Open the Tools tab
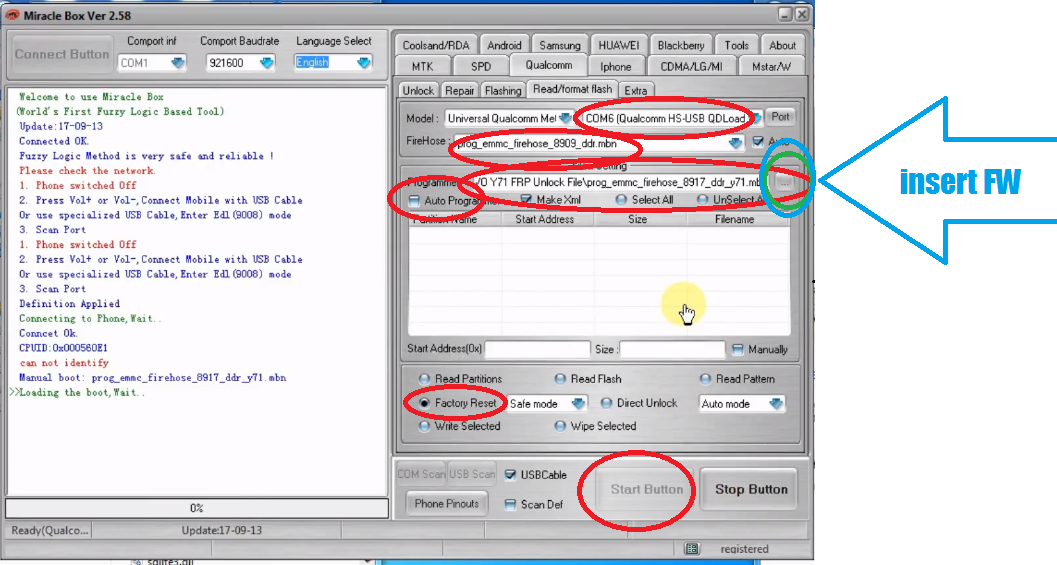Viewport: 1057px width, 565px height. click(736, 45)
